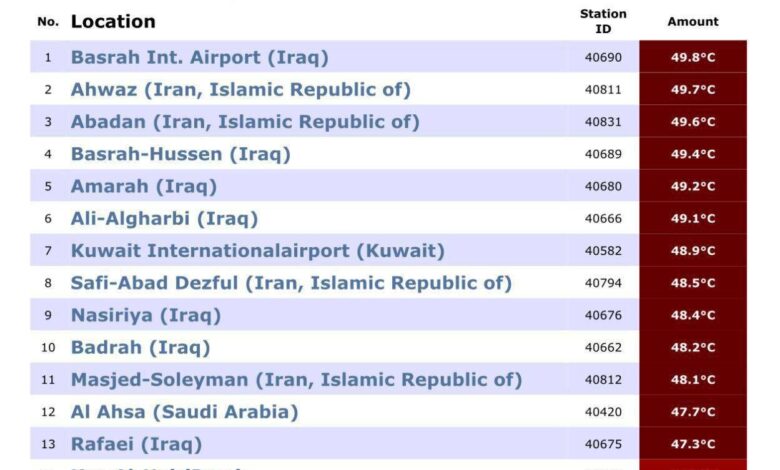Select the 49.8°C temperature cell
This screenshot has width=780, height=470.
coord(693,57)
